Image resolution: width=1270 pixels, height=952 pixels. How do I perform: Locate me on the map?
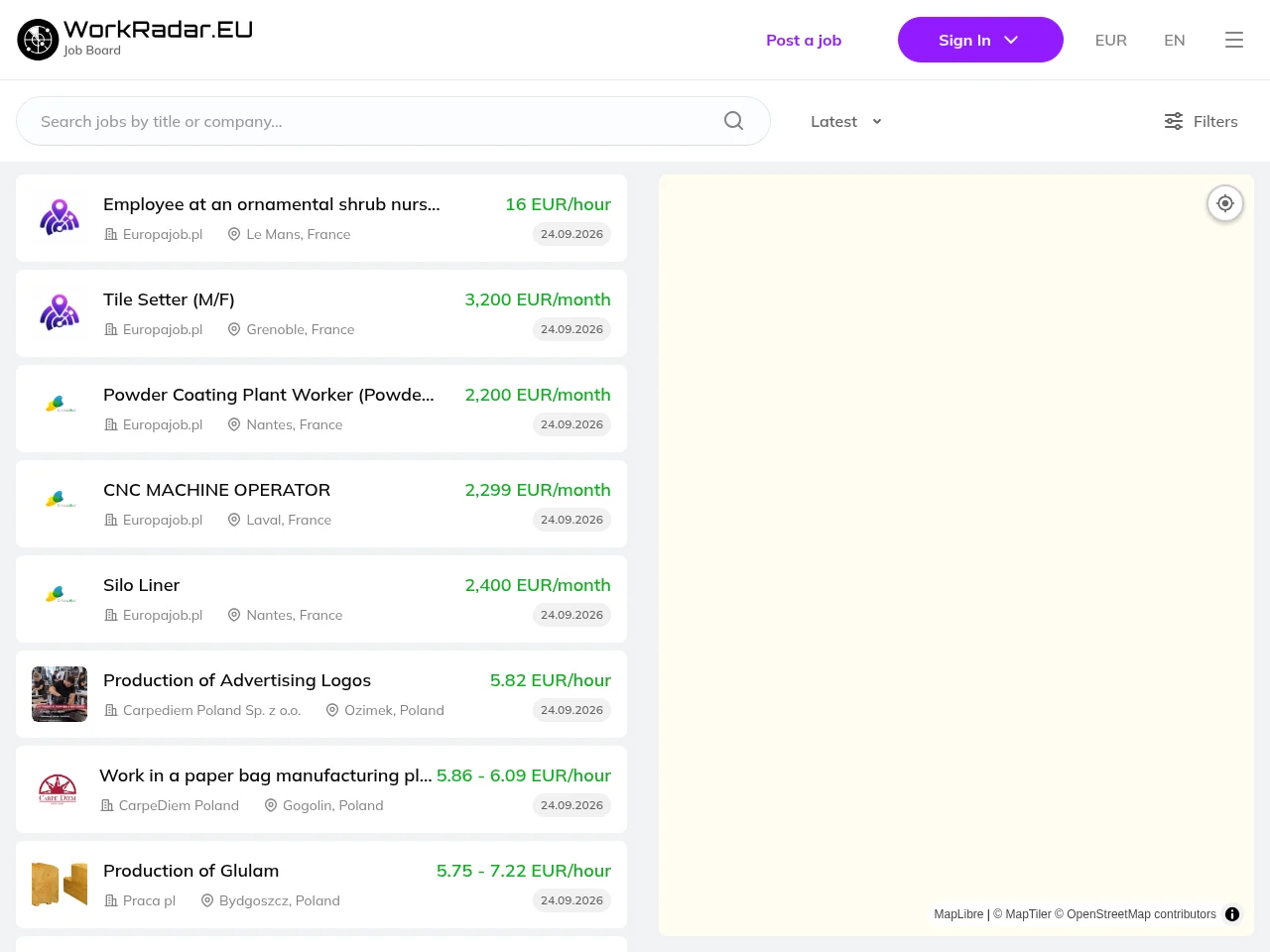click(x=1225, y=203)
